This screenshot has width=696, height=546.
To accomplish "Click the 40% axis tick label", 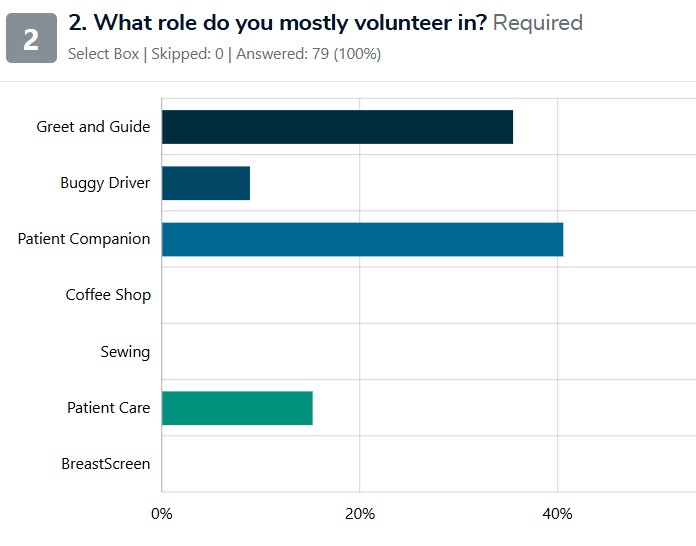I will 557,514.
